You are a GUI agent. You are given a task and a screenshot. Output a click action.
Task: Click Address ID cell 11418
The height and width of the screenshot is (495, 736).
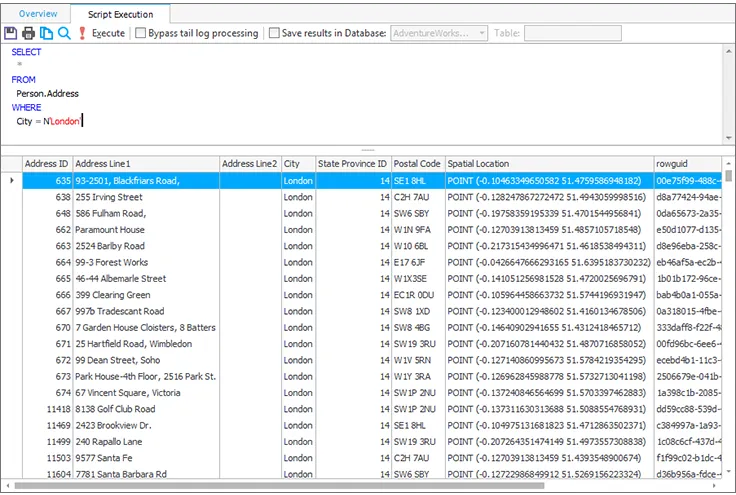click(x=47, y=409)
